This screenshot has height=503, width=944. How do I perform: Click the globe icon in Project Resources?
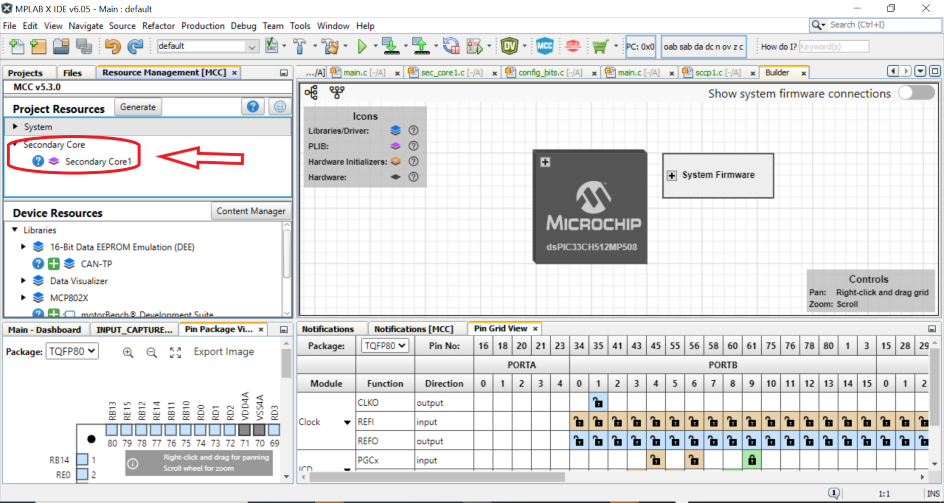[279, 107]
